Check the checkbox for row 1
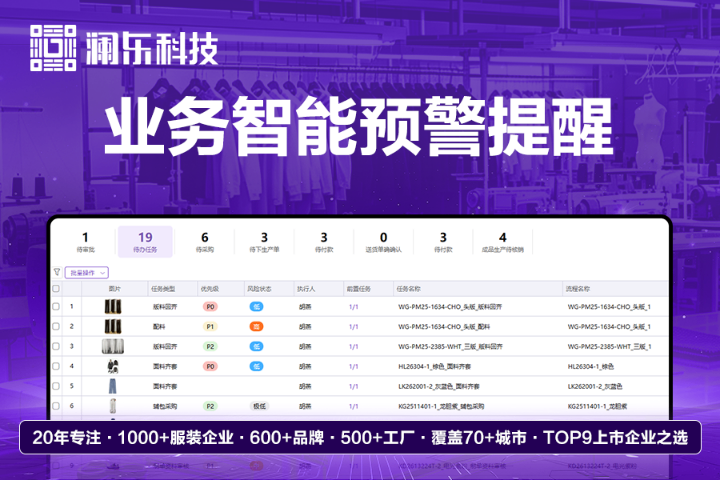 coord(56,306)
